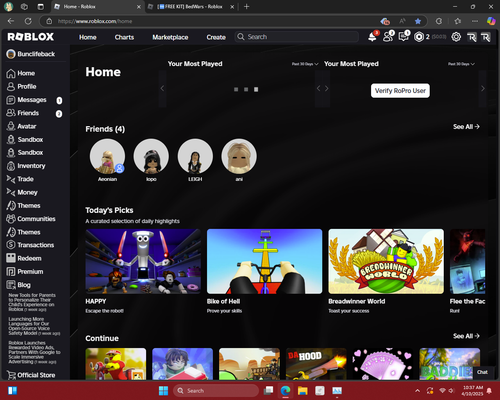Click See All next to Friends
The image size is (500, 400).
click(466, 127)
